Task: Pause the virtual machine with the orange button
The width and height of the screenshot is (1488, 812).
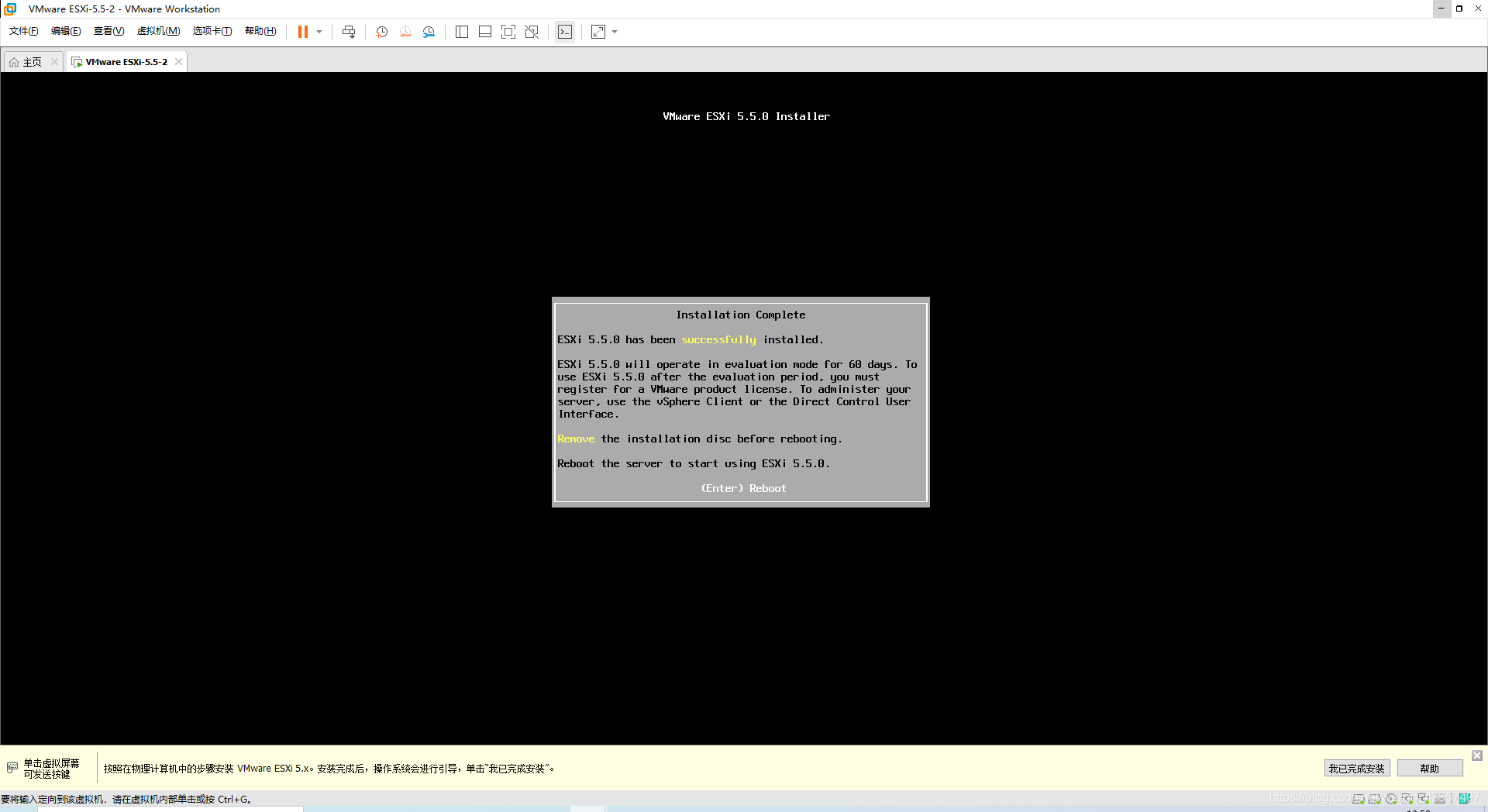Action: pyautogui.click(x=302, y=32)
